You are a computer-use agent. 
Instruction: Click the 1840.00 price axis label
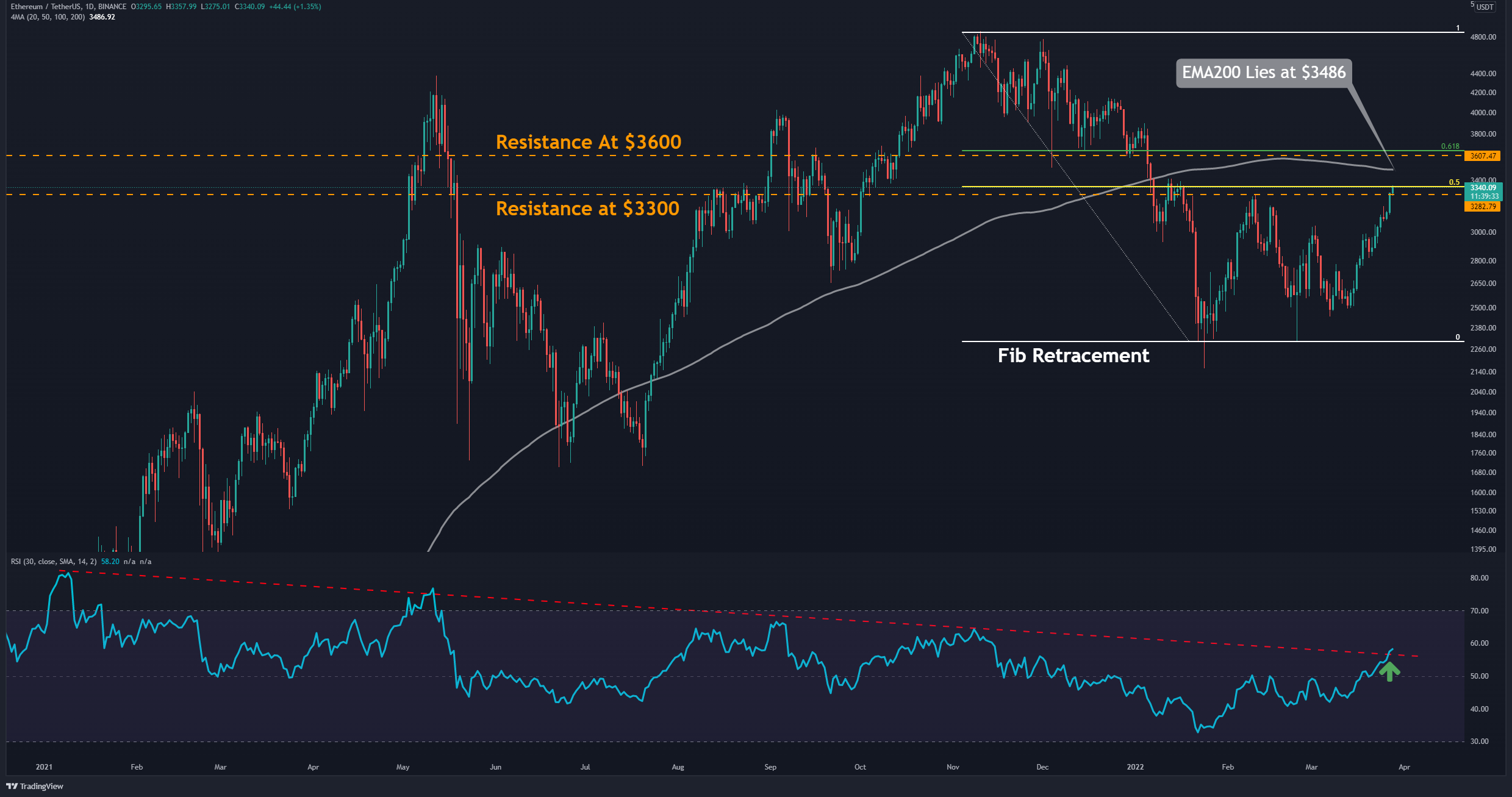click(x=1483, y=435)
